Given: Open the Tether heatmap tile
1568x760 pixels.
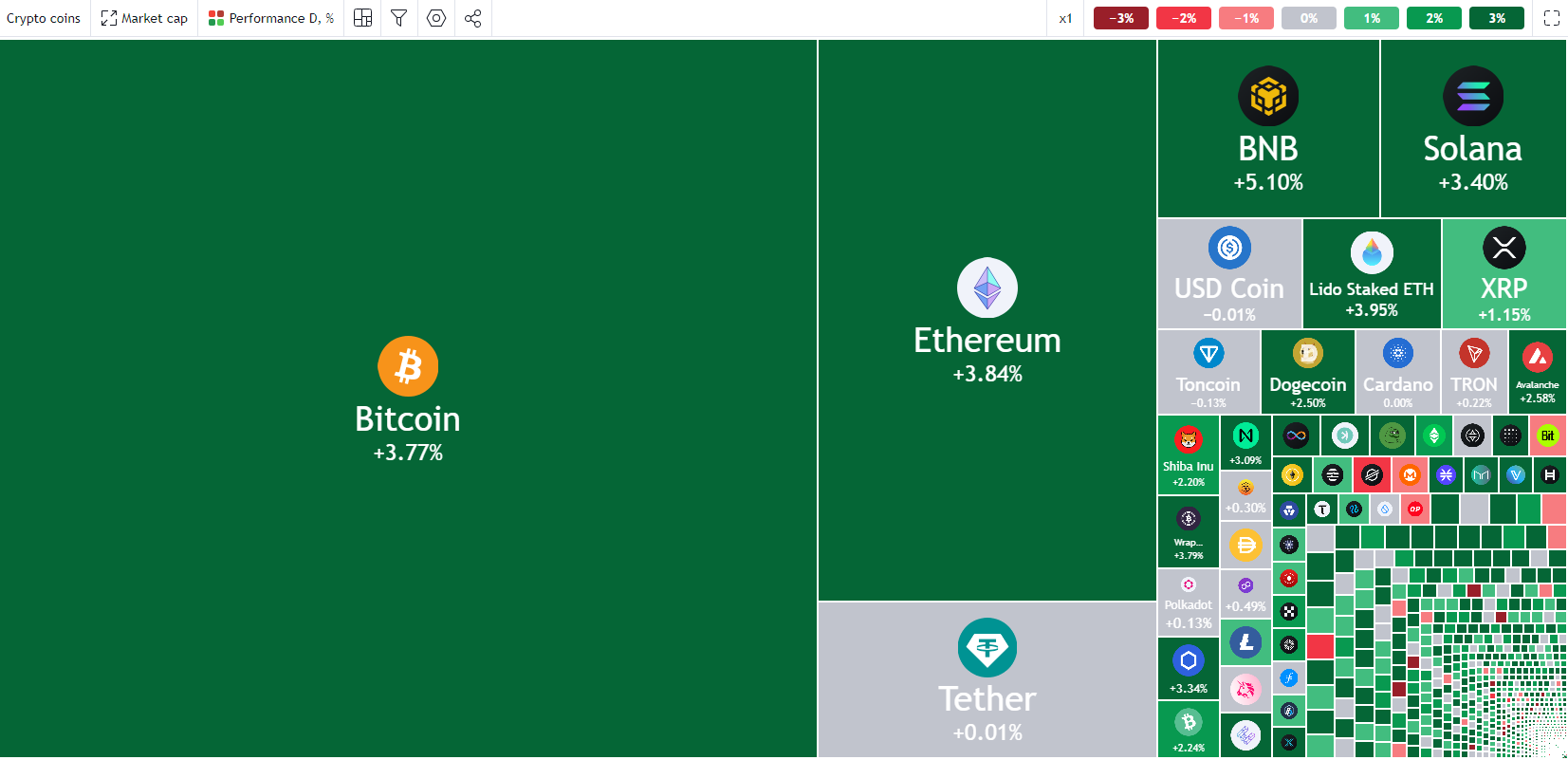Looking at the screenshot, I should [987, 679].
